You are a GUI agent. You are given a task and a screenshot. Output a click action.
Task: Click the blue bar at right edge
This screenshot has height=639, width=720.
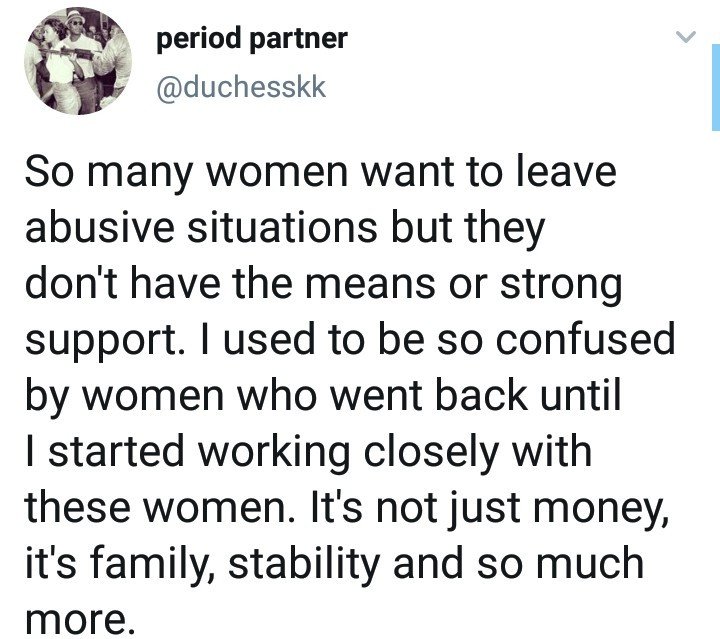716,87
